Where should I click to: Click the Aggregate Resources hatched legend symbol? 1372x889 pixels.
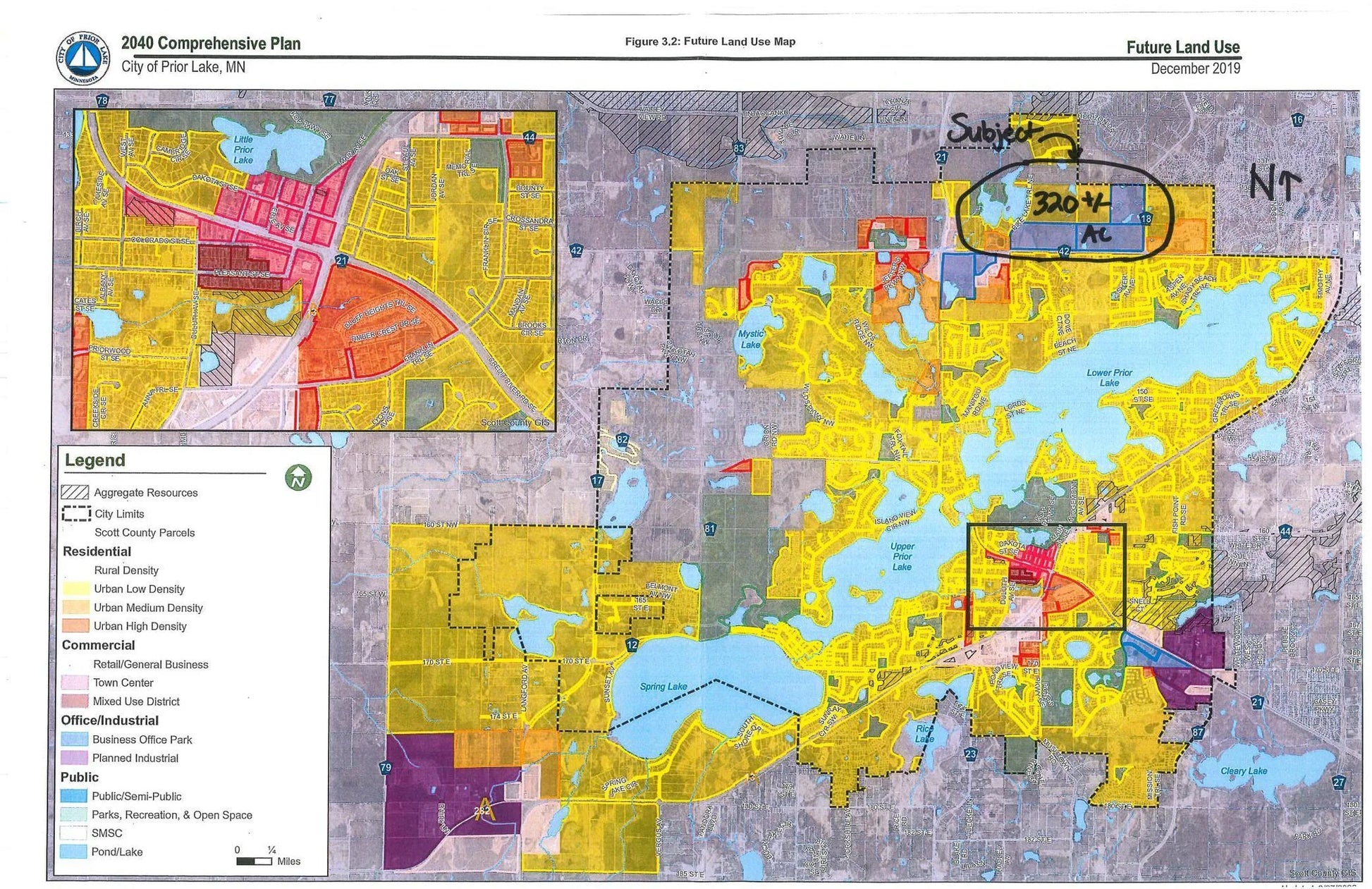click(75, 492)
